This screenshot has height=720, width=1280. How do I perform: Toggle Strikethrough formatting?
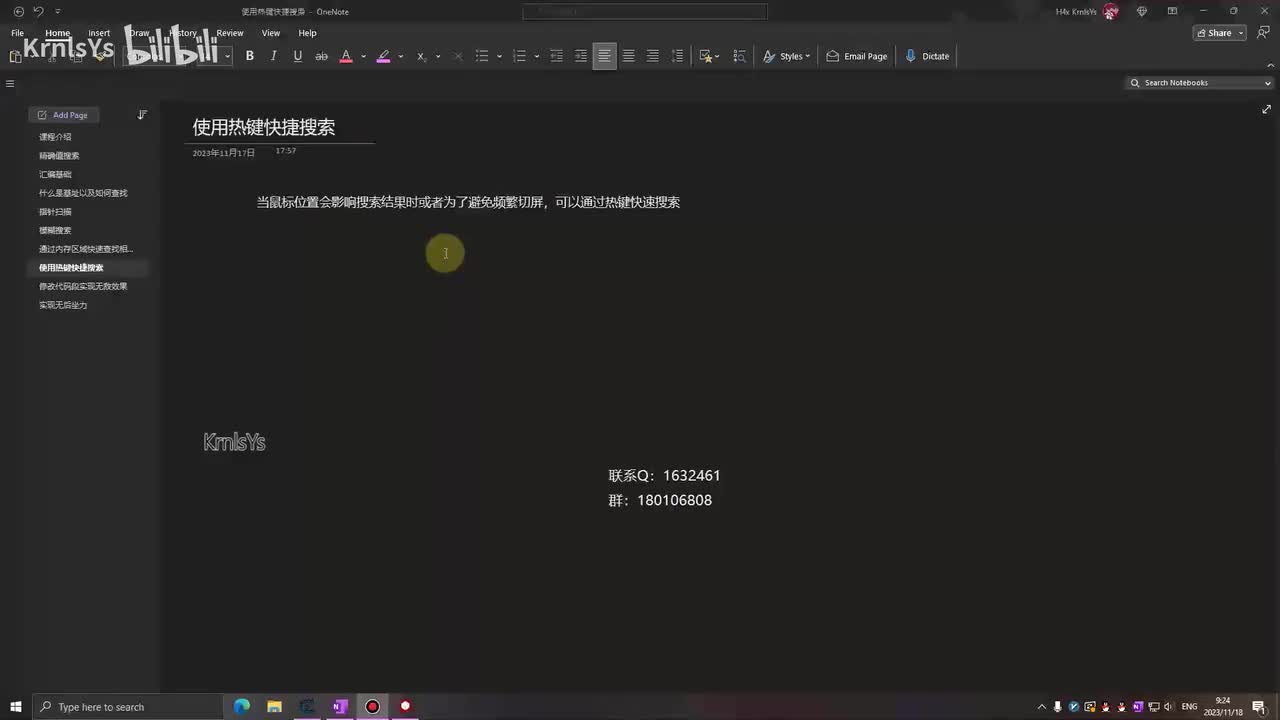(321, 56)
